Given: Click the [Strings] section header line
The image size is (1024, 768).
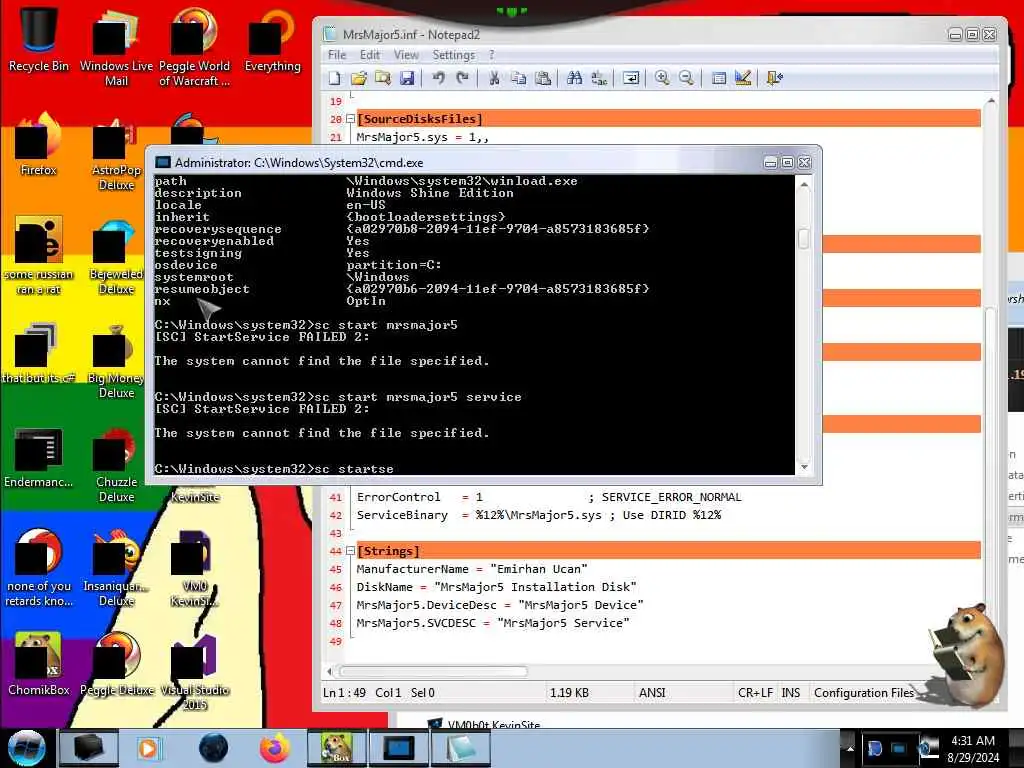Looking at the screenshot, I should [668, 551].
